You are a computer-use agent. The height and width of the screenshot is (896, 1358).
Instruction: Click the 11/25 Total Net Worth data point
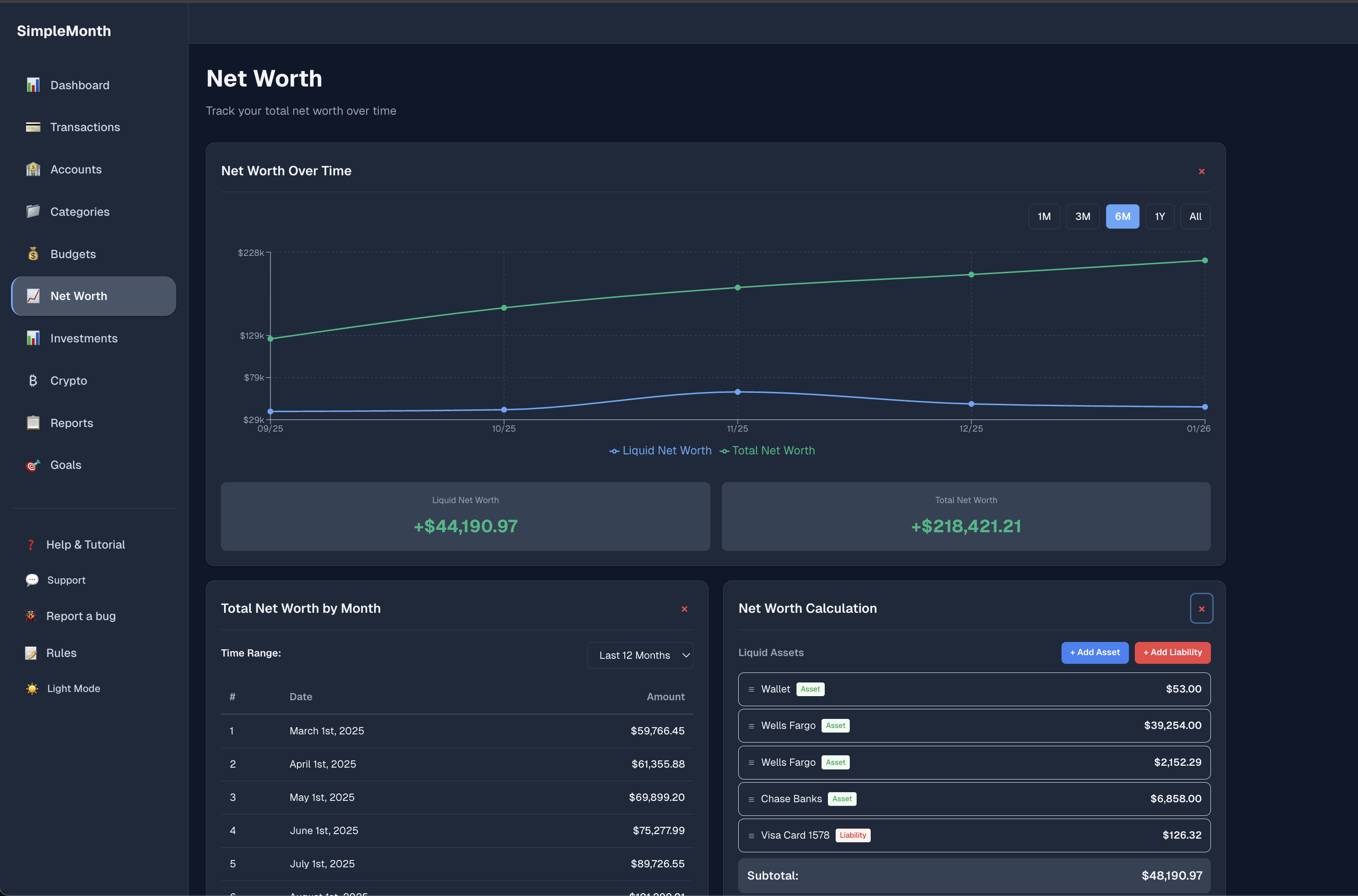737,287
